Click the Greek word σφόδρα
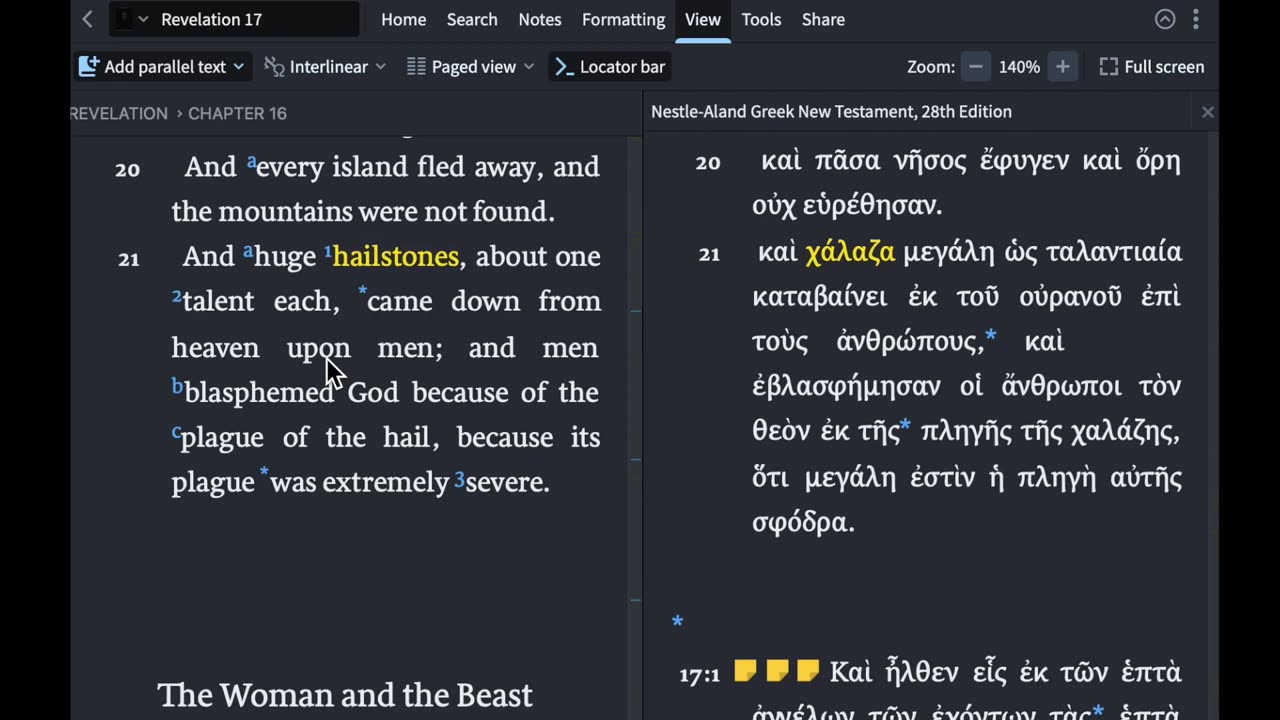The image size is (1280, 720). [803, 523]
